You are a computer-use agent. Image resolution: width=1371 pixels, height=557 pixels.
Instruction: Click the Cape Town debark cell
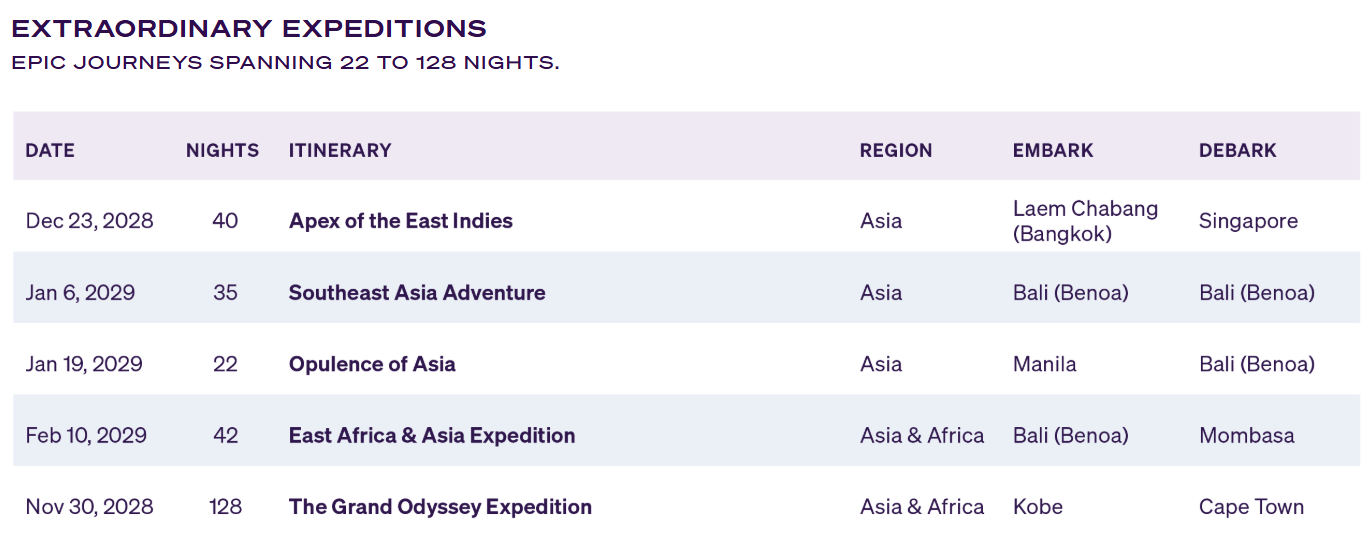tap(1251, 507)
